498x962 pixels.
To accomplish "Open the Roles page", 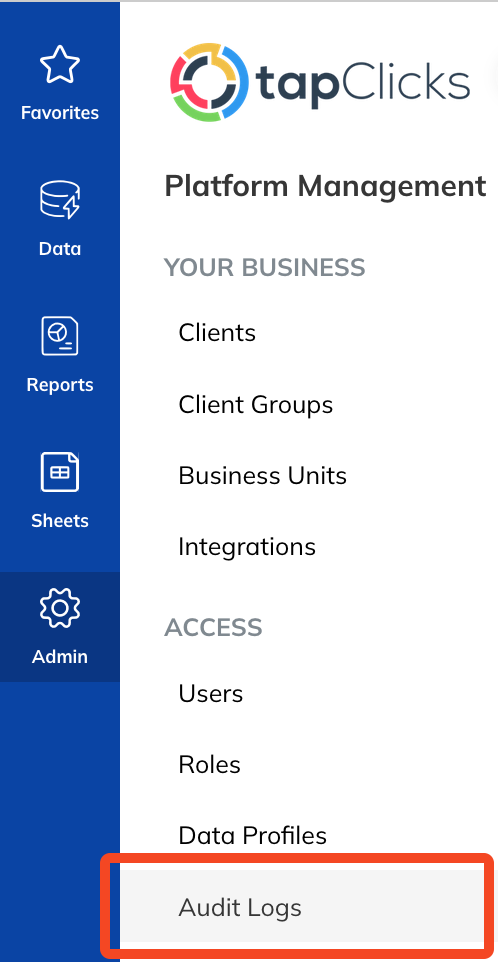I will click(210, 765).
